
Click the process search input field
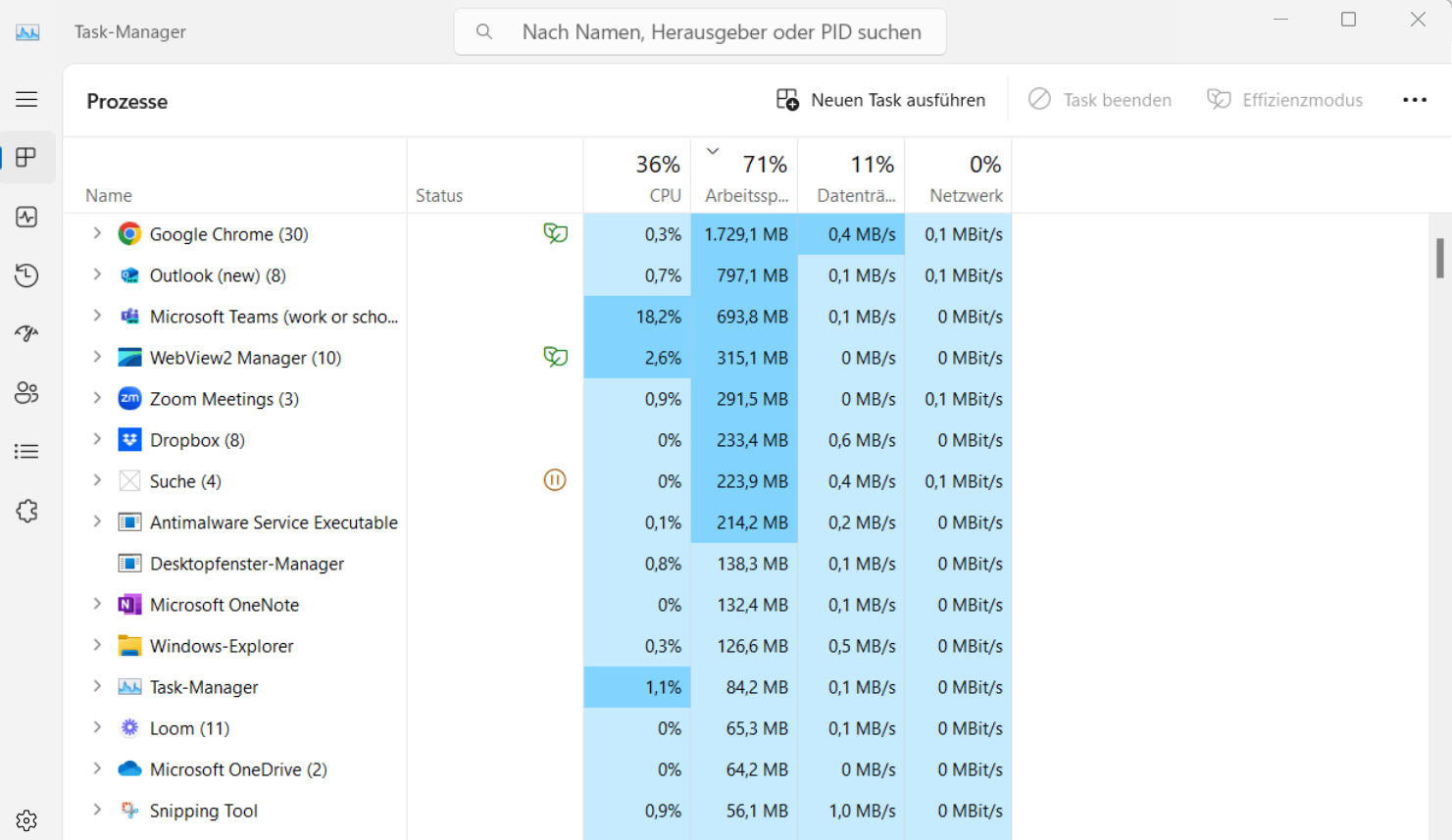point(700,31)
